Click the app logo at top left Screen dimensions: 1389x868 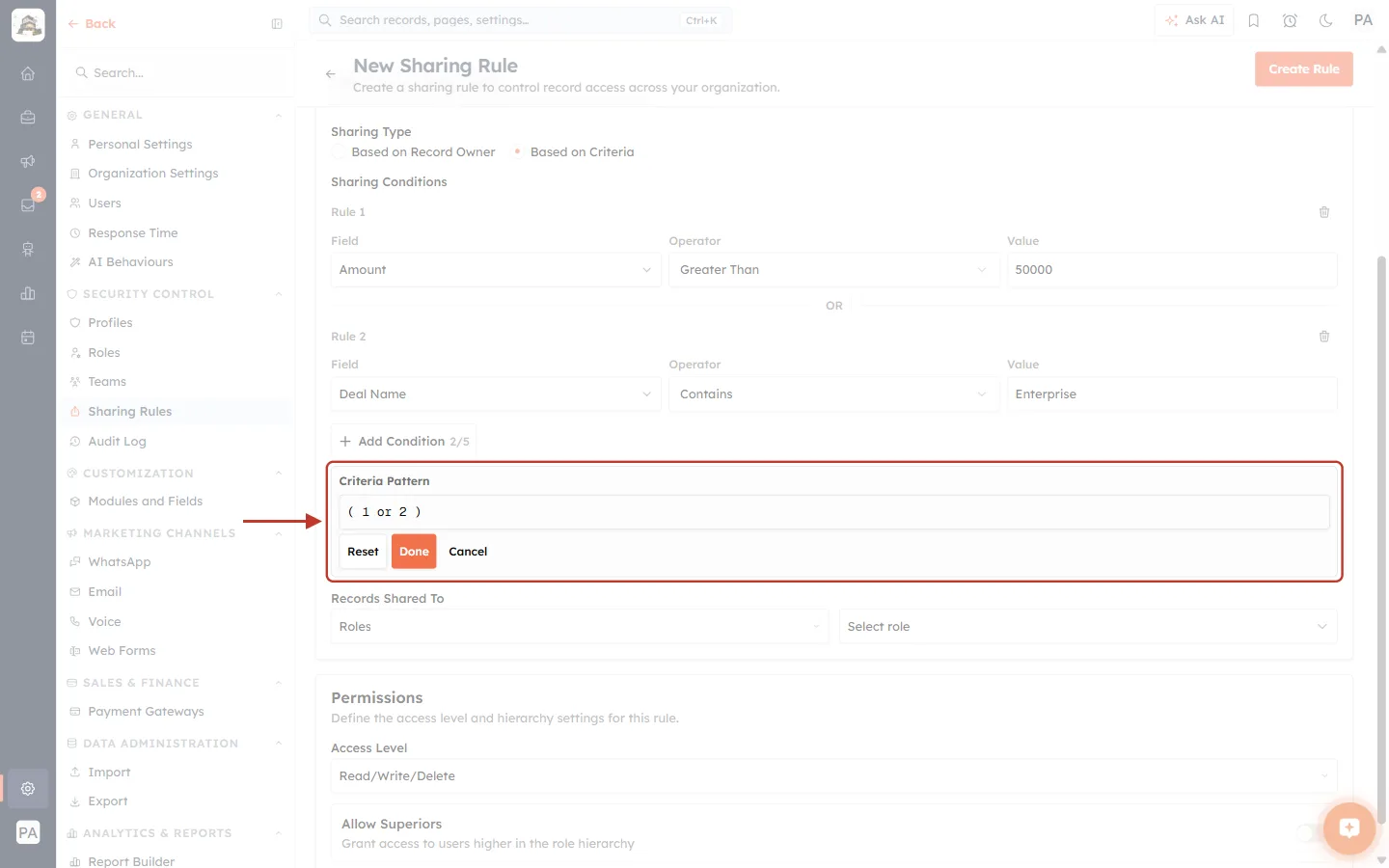(28, 25)
